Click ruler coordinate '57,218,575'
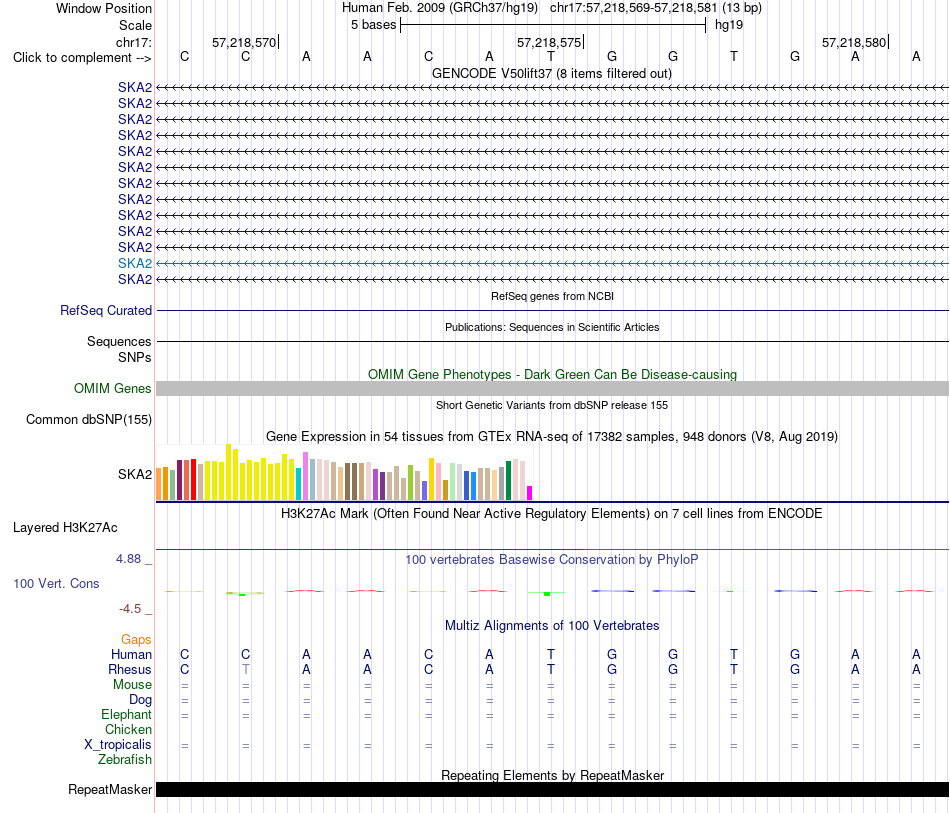The height and width of the screenshot is (813, 950). 549,42
